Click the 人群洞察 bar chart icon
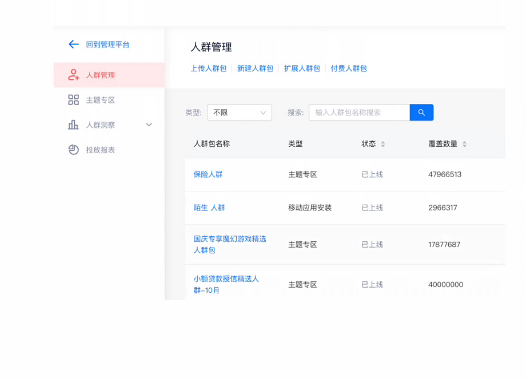This screenshot has width=526, height=380. pos(73,125)
